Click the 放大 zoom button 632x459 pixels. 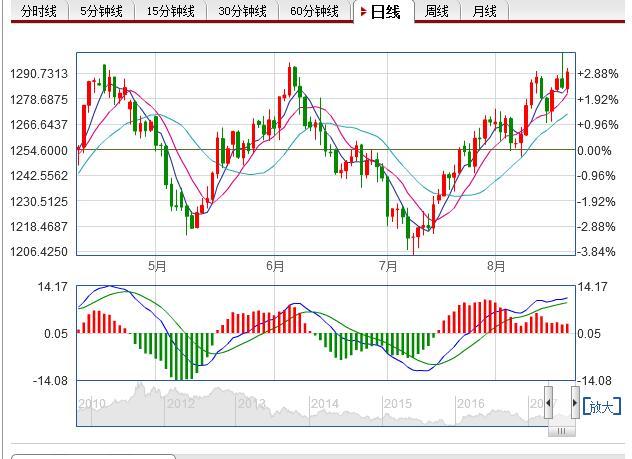click(x=599, y=406)
